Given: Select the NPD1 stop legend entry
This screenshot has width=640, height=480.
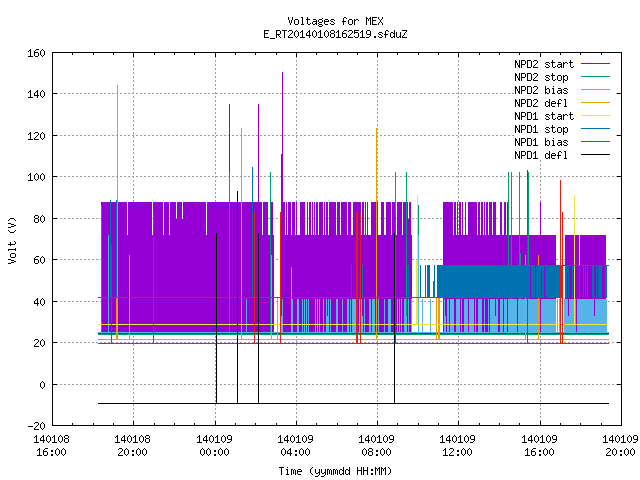Looking at the screenshot, I should tap(541, 129).
